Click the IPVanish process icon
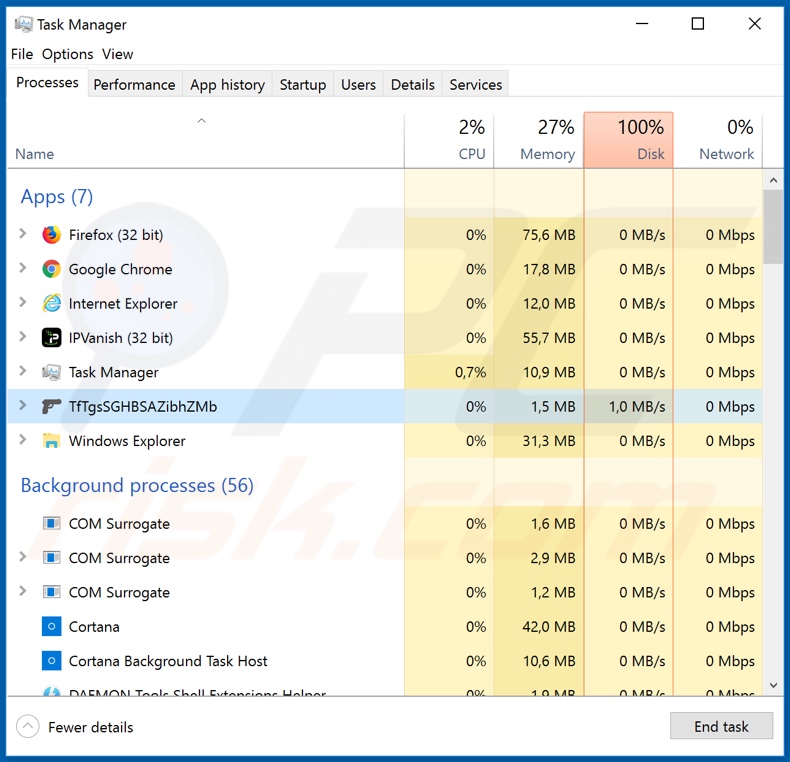Image resolution: width=790 pixels, height=762 pixels. click(x=51, y=338)
